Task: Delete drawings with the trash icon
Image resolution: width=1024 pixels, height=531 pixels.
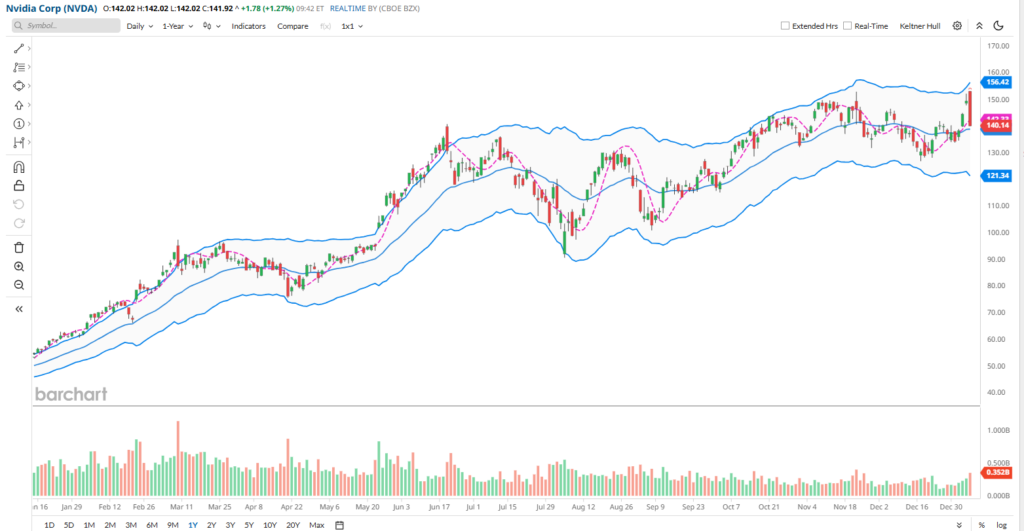Action: pos(18,247)
